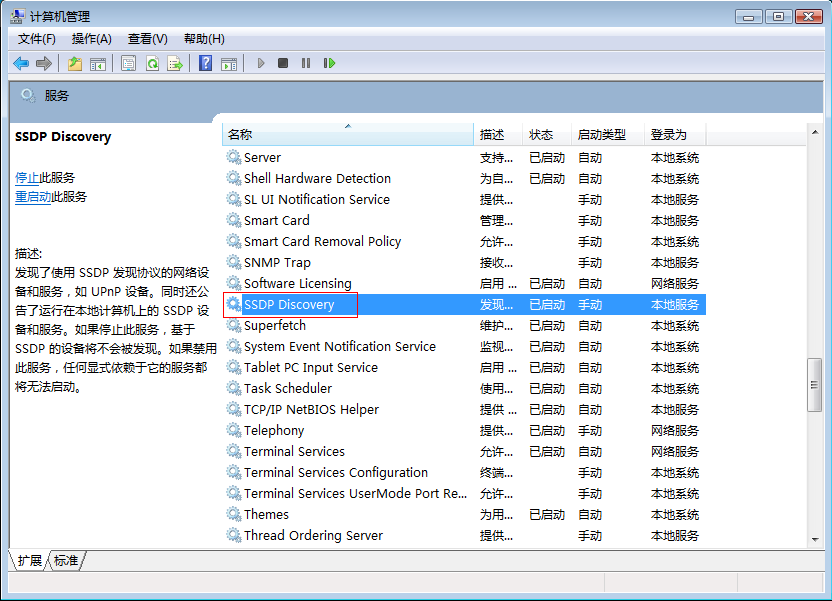Restart the service using the restart icon
This screenshot has width=832, height=601.
[x=328, y=63]
